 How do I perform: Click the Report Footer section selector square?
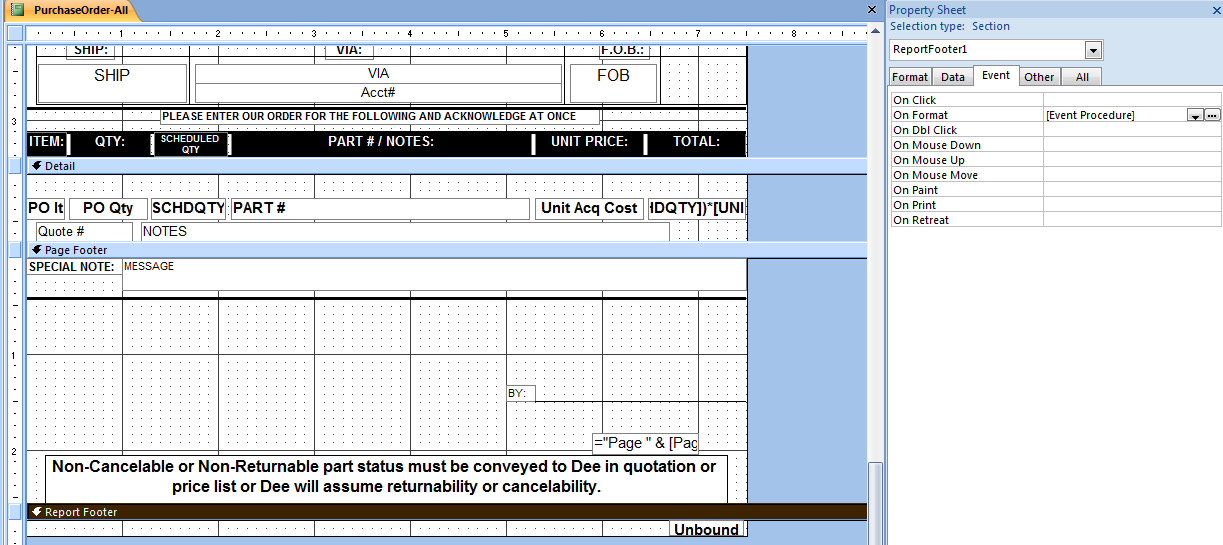[15, 512]
